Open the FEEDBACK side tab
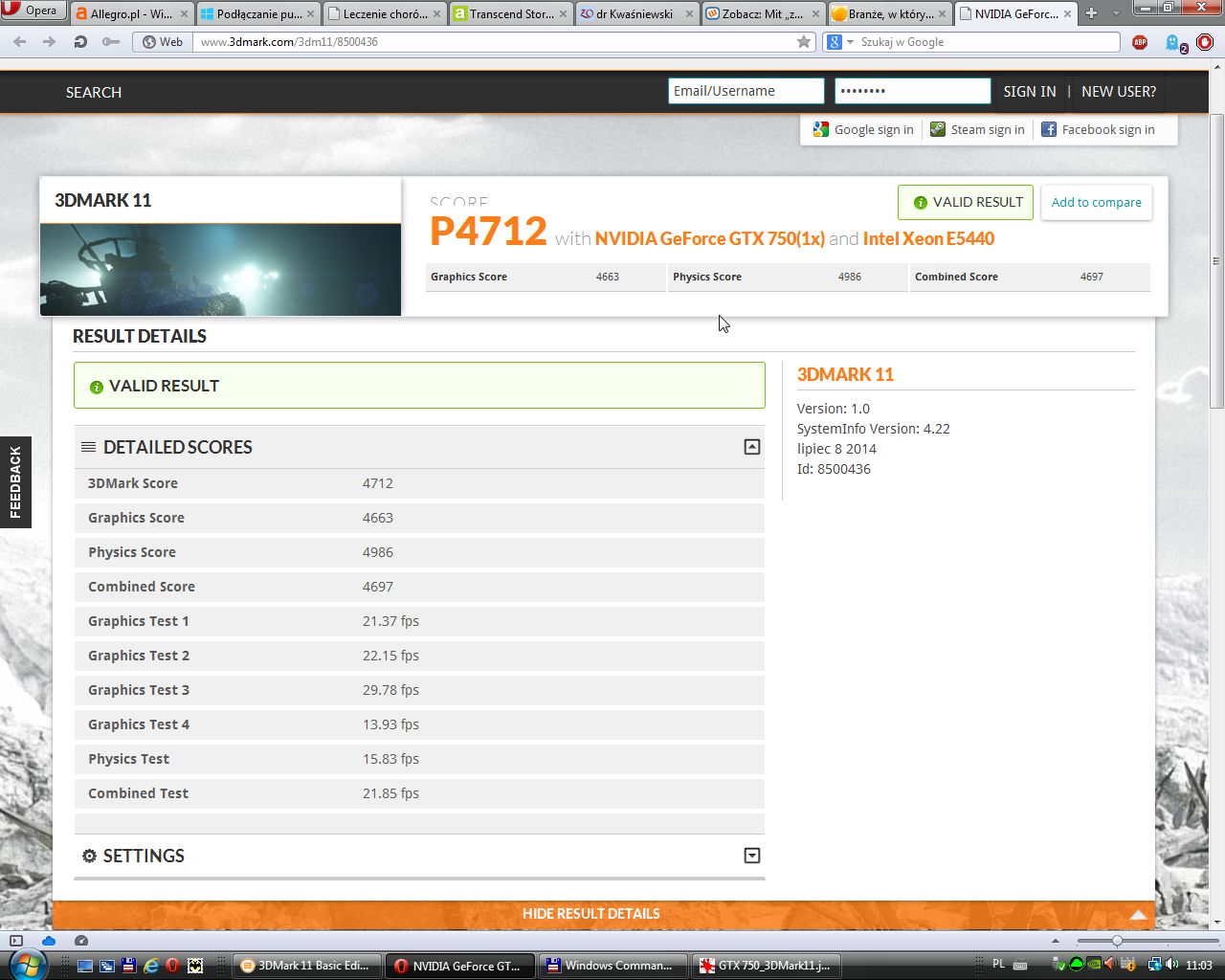Image resolution: width=1225 pixels, height=980 pixels. tap(15, 482)
